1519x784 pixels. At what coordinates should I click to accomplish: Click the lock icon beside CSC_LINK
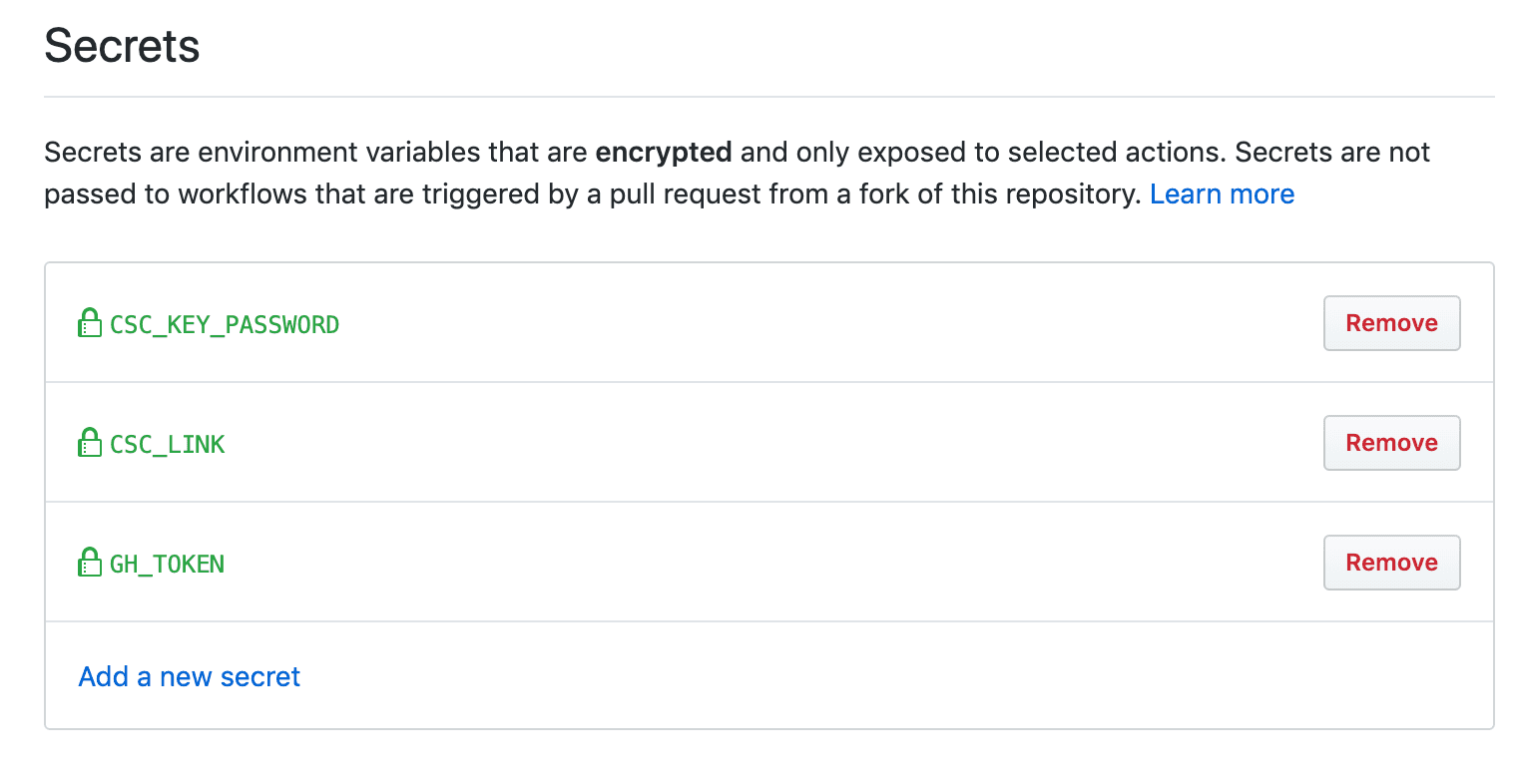(90, 443)
